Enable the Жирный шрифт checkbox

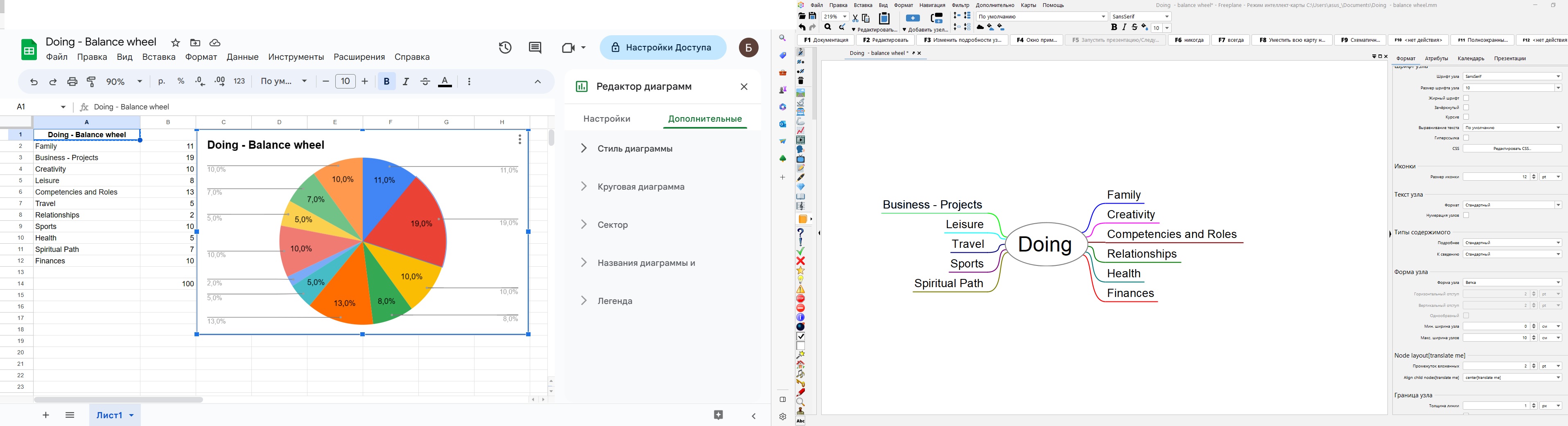[x=1466, y=98]
